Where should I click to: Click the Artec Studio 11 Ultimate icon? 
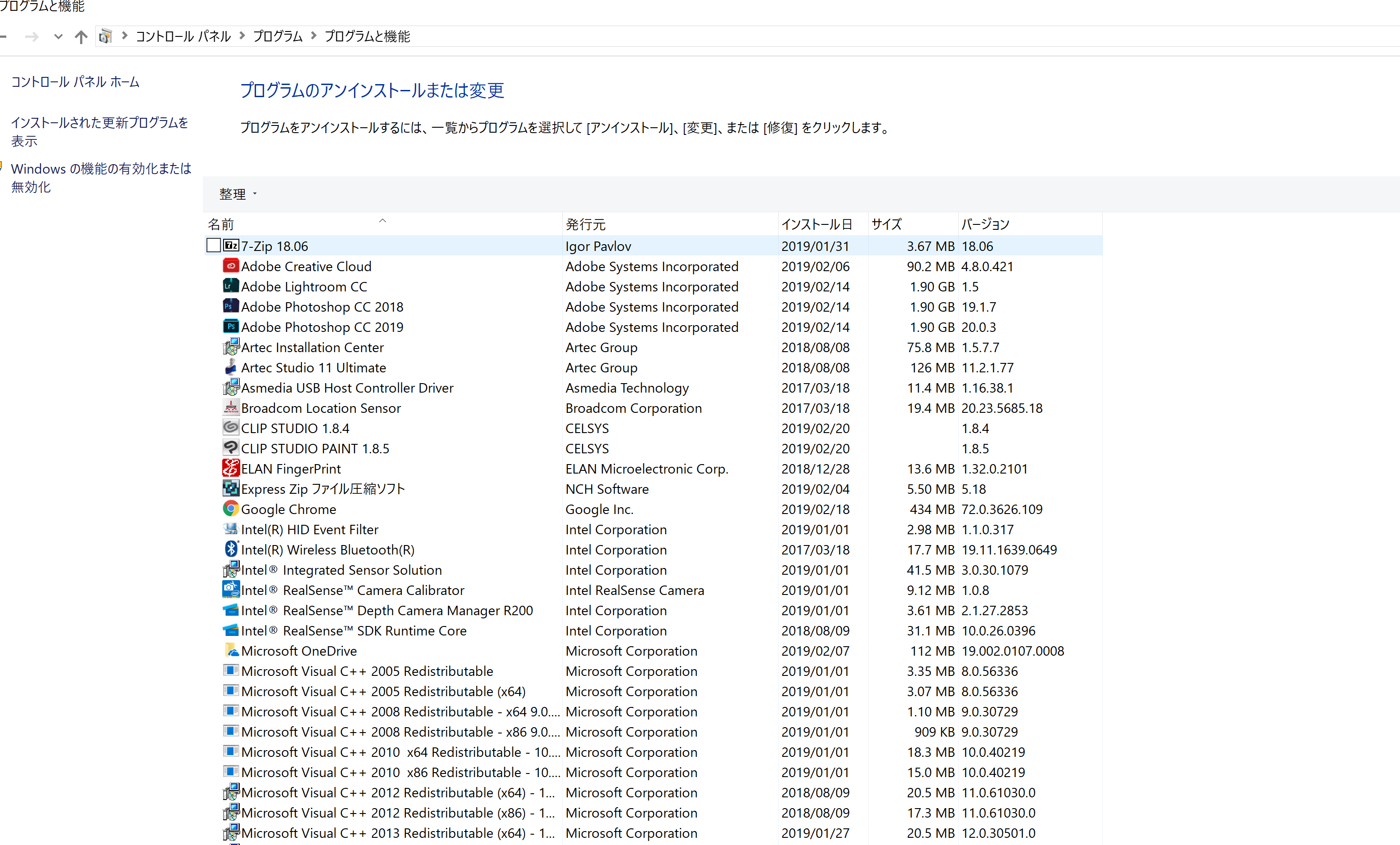(231, 367)
